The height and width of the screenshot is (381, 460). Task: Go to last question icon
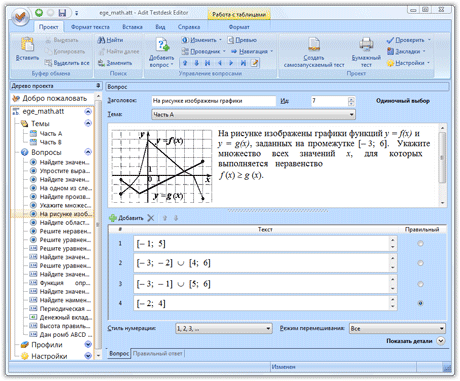click(x=243, y=63)
